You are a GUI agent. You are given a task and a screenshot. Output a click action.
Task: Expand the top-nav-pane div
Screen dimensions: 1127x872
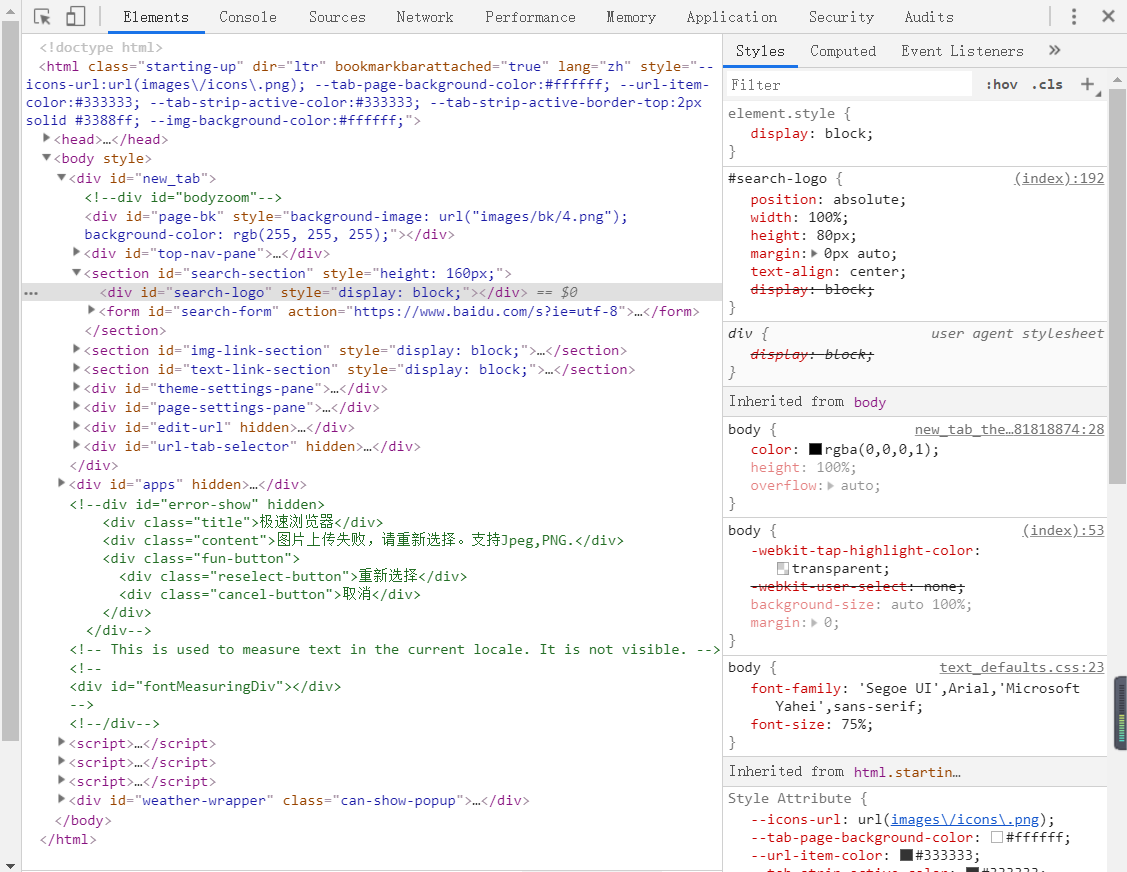[76, 252]
